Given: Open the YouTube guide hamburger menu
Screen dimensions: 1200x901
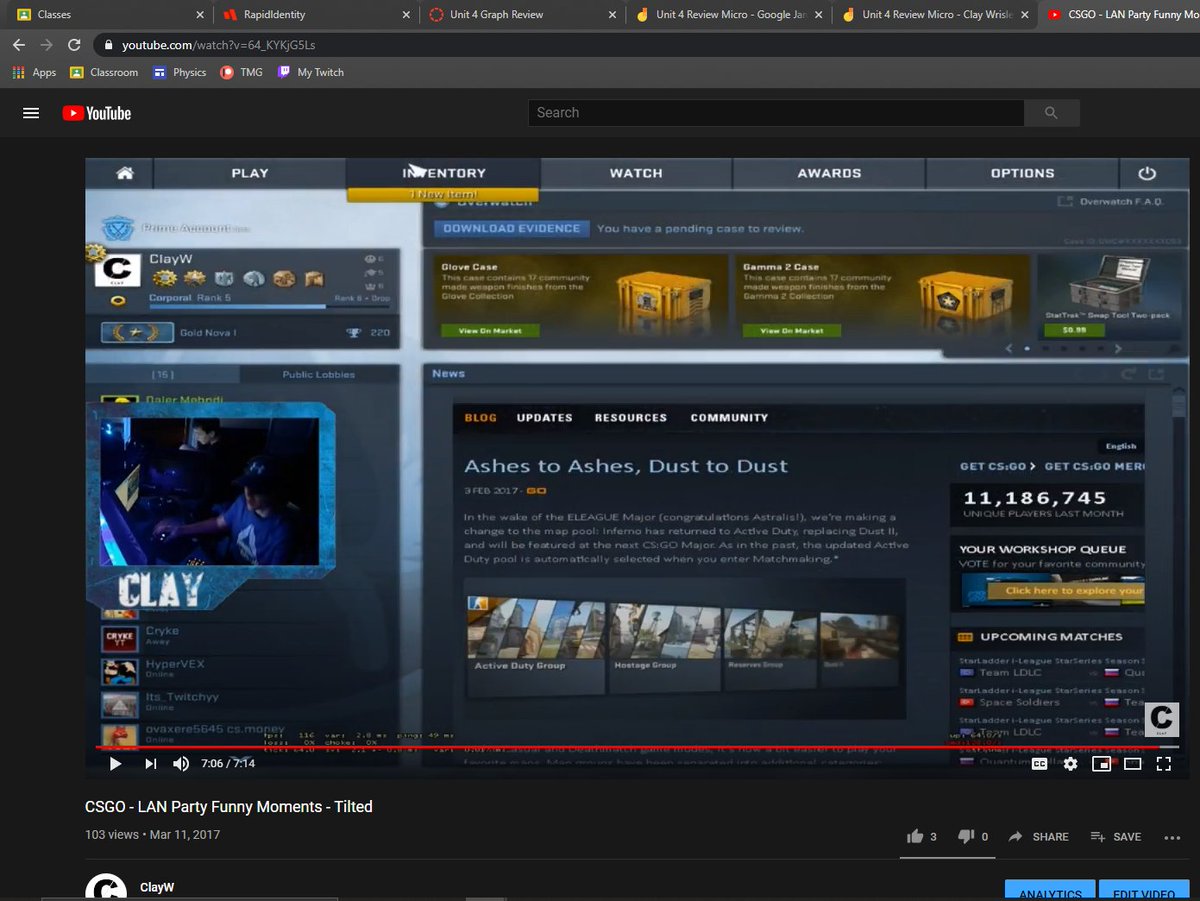Looking at the screenshot, I should [31, 113].
